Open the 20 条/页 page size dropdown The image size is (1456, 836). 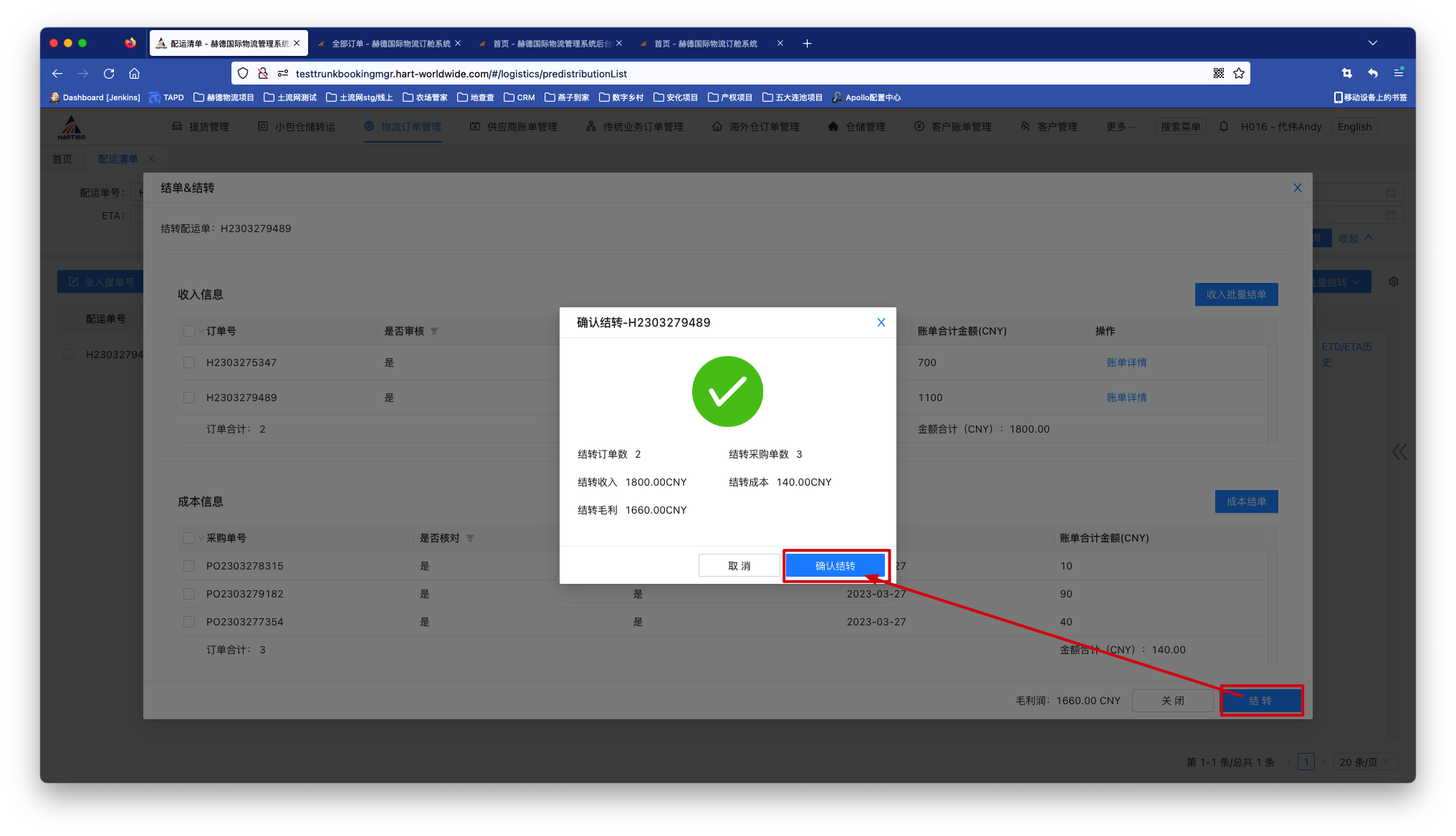(1366, 762)
